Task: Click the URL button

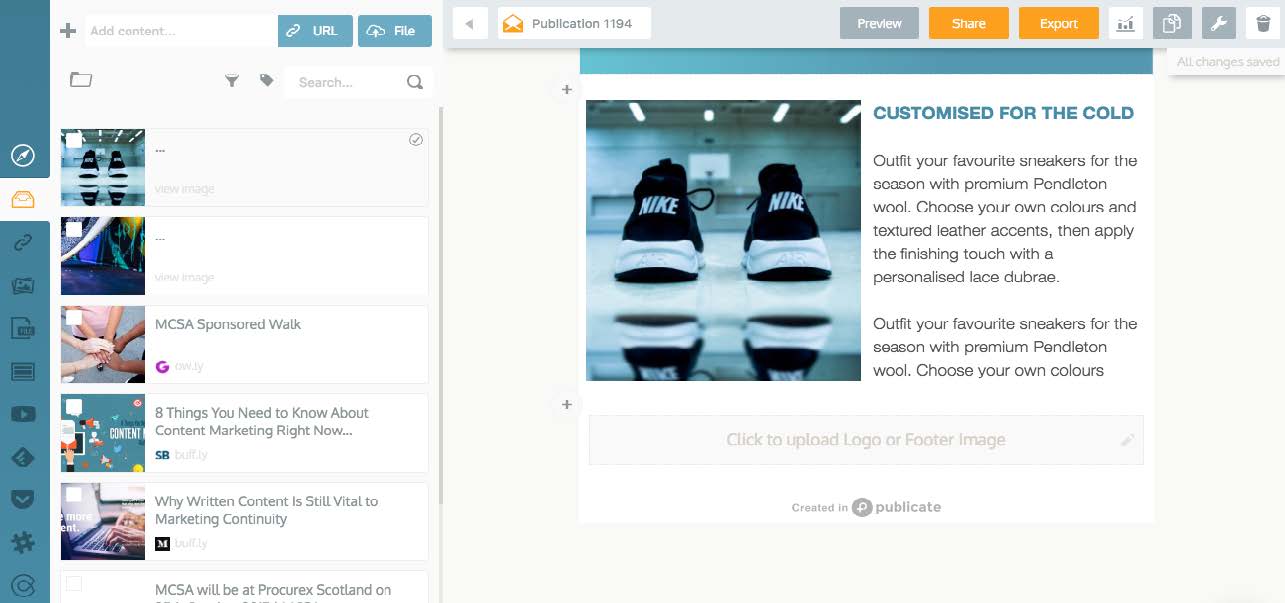Action: tap(315, 31)
